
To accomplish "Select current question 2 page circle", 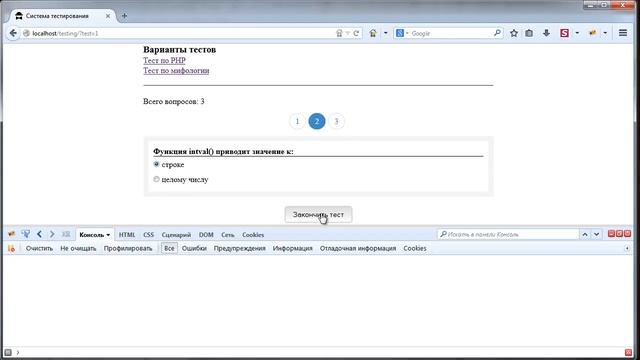I will pyautogui.click(x=317, y=121).
